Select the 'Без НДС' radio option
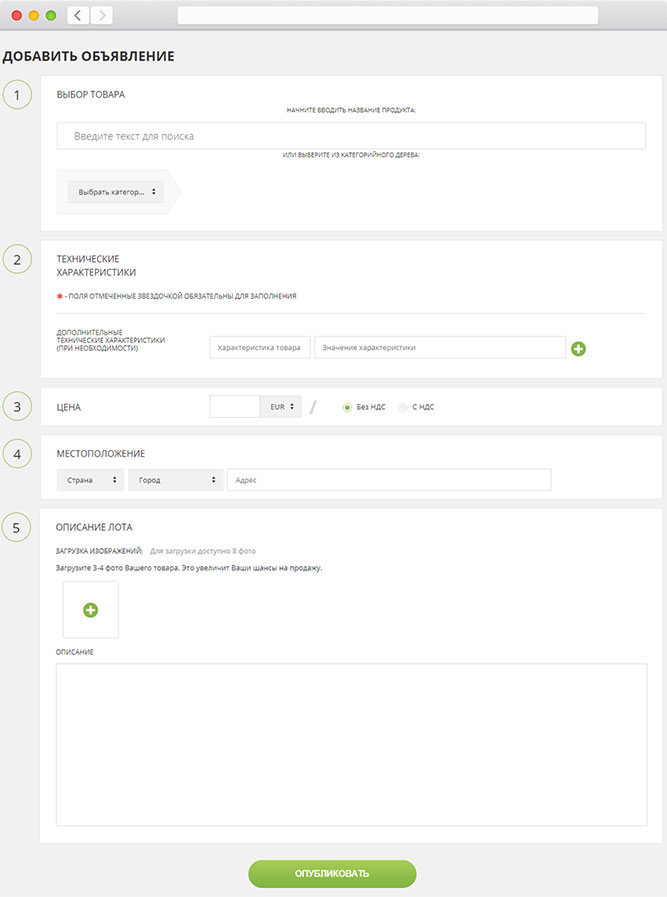The width and height of the screenshot is (667, 897). tap(347, 407)
